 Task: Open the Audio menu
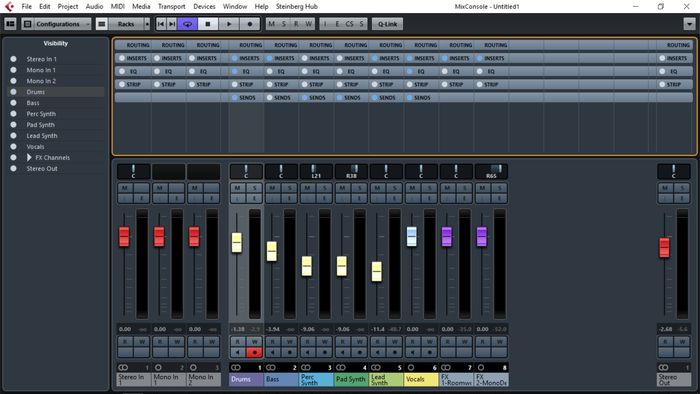click(x=94, y=6)
